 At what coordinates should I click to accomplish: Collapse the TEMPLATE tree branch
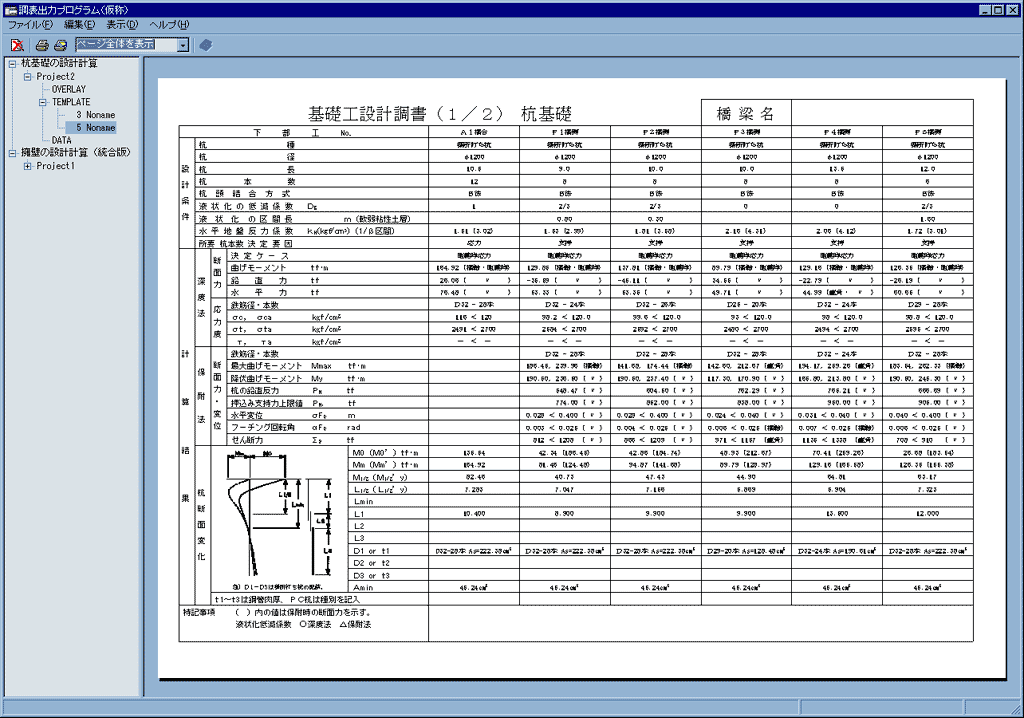click(43, 102)
